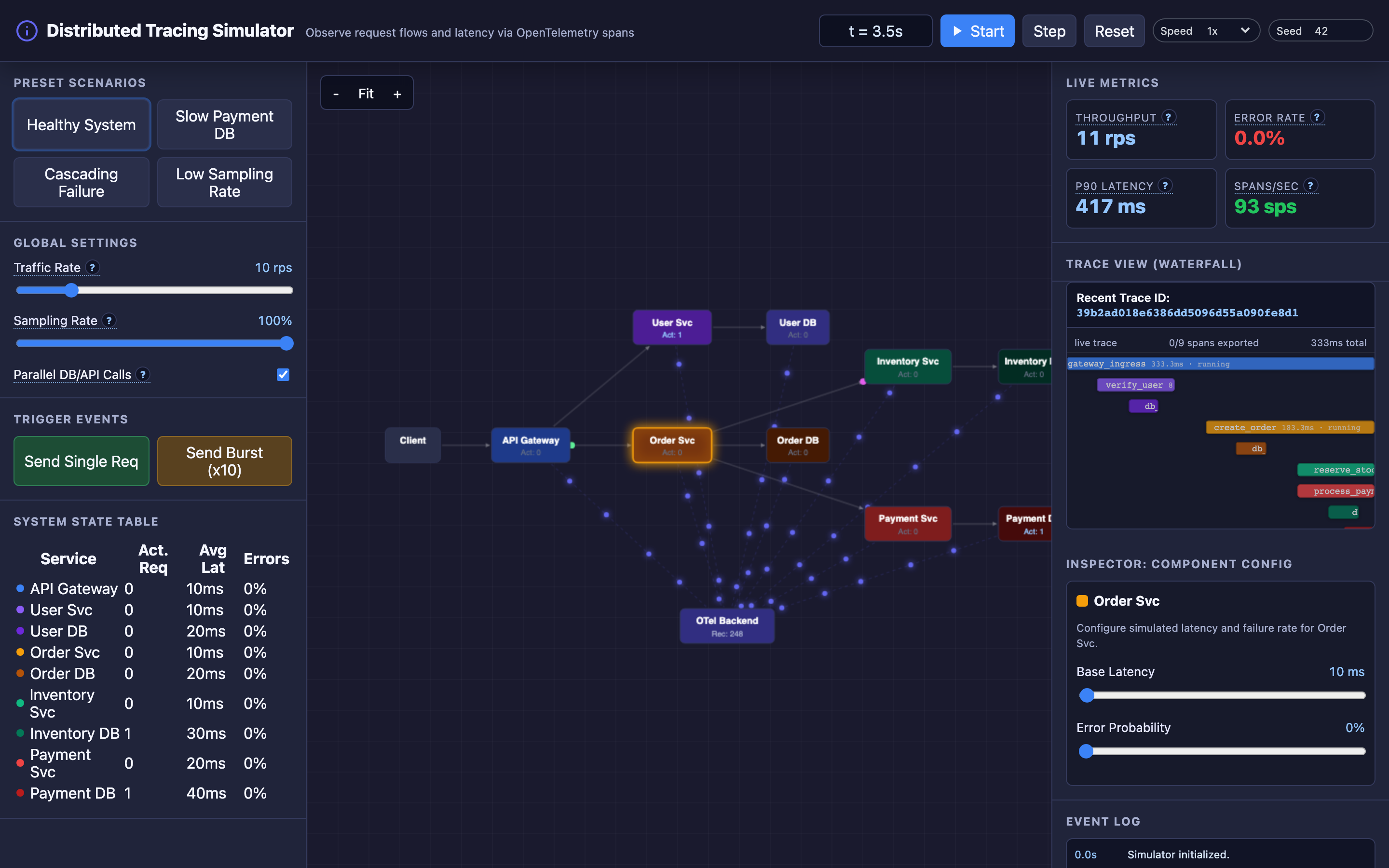Open the Spans/Sec help icon
The height and width of the screenshot is (868, 1389).
[x=1310, y=186]
